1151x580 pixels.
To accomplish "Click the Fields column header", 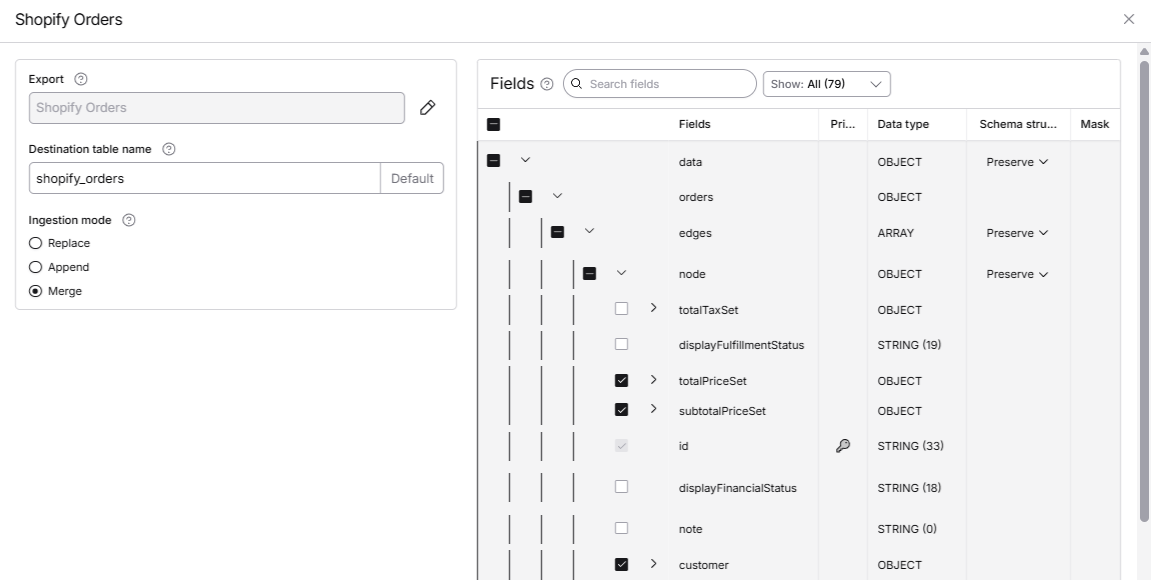I will pos(694,124).
